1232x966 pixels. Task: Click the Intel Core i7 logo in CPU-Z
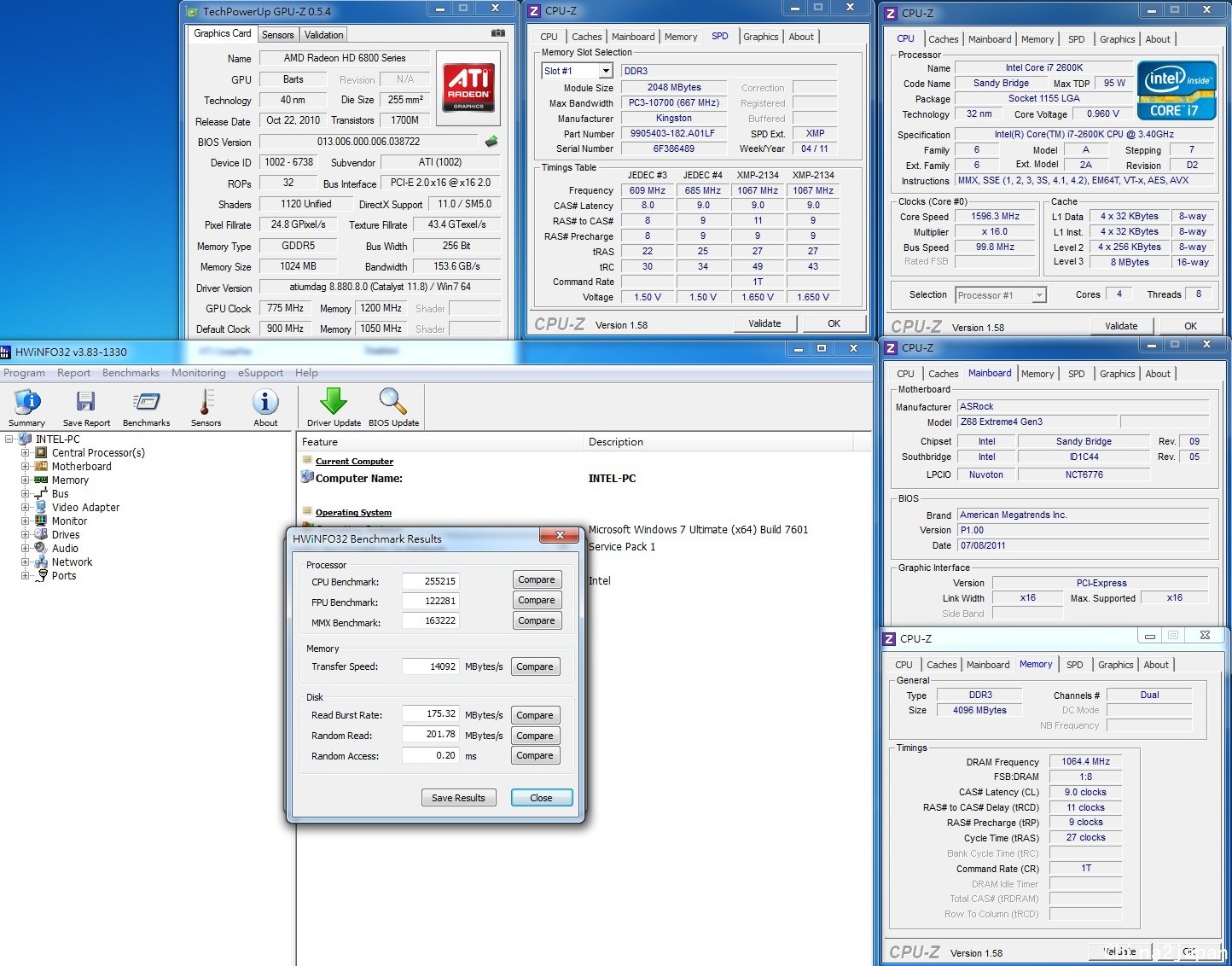pyautogui.click(x=1177, y=90)
